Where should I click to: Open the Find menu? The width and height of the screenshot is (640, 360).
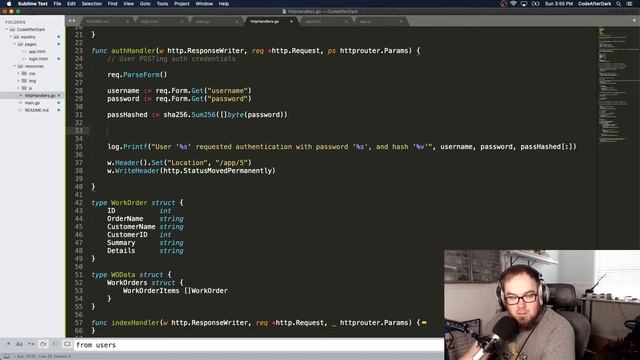click(112, 4)
